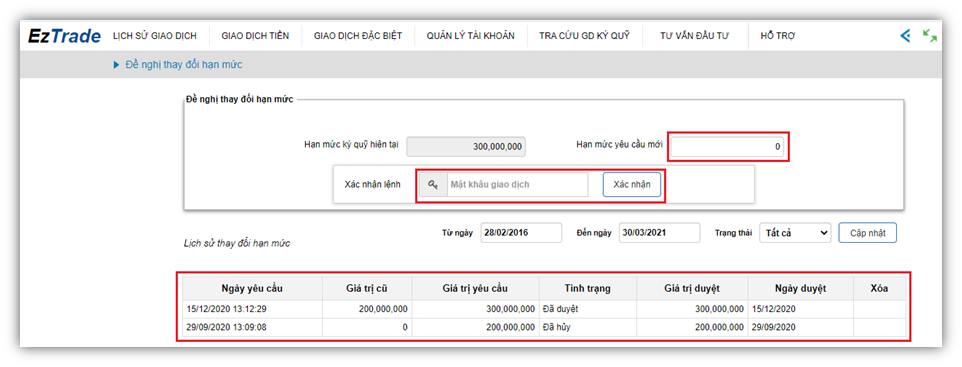Select the row dated 15/12/2020 13:12:29
The width and height of the screenshot is (962, 367).
click(544, 309)
